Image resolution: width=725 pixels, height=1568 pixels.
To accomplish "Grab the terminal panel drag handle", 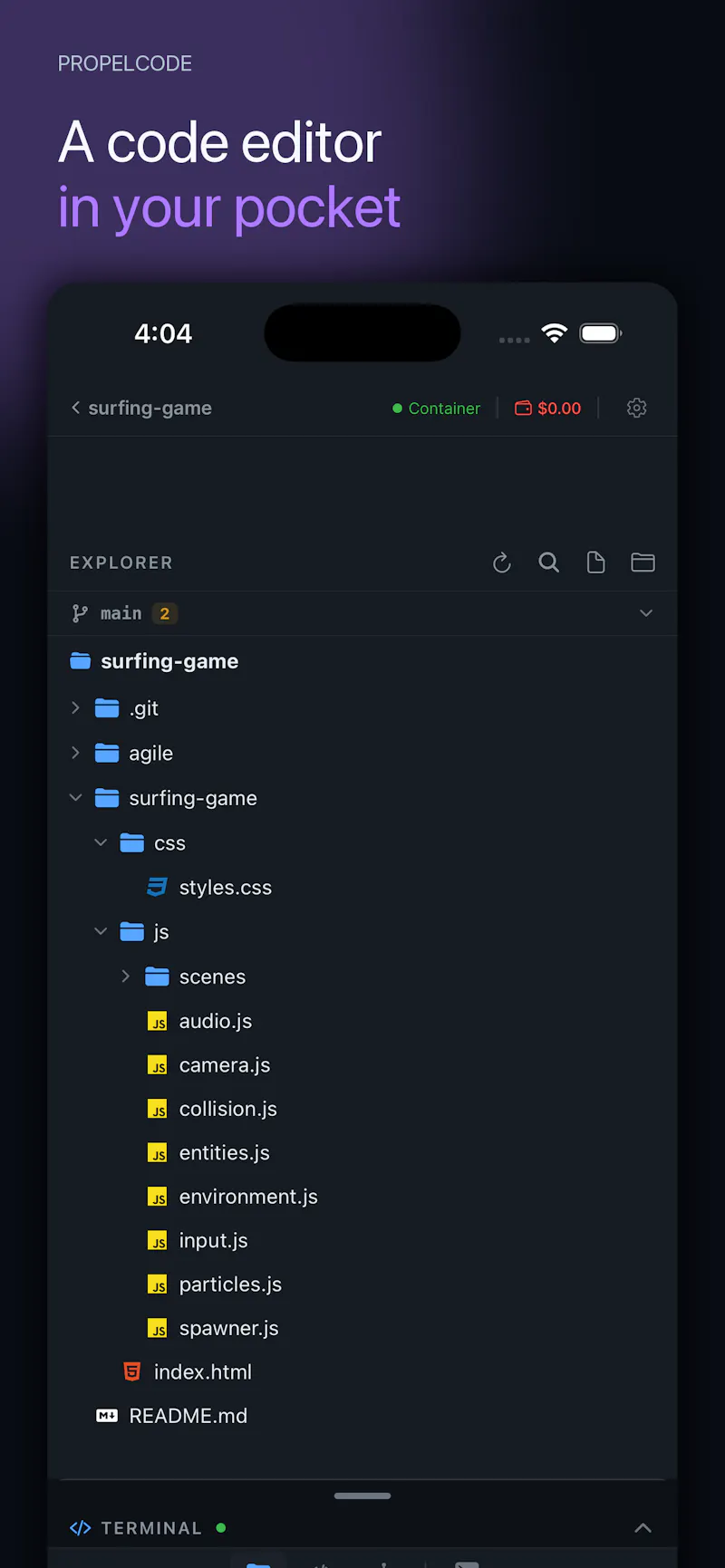I will [362, 1496].
